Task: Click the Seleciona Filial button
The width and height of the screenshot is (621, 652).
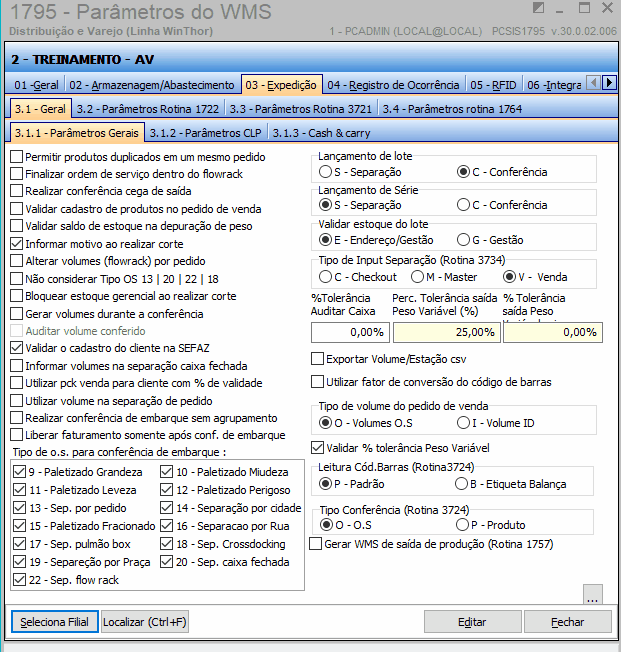Action: (54, 622)
